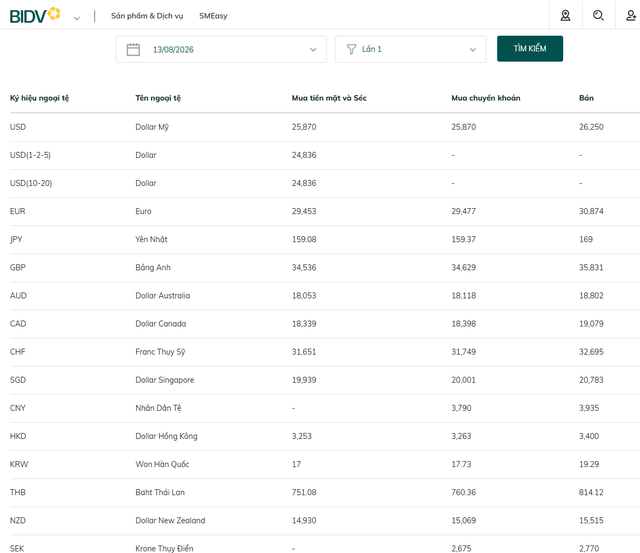Click the Won Hàn Quốc name
The height and width of the screenshot is (553, 640).
(162, 464)
